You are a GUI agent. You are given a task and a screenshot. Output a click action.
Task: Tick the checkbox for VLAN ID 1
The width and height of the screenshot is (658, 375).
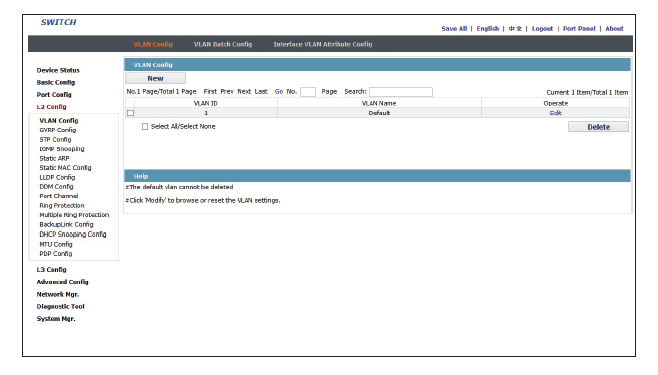[x=131, y=113]
